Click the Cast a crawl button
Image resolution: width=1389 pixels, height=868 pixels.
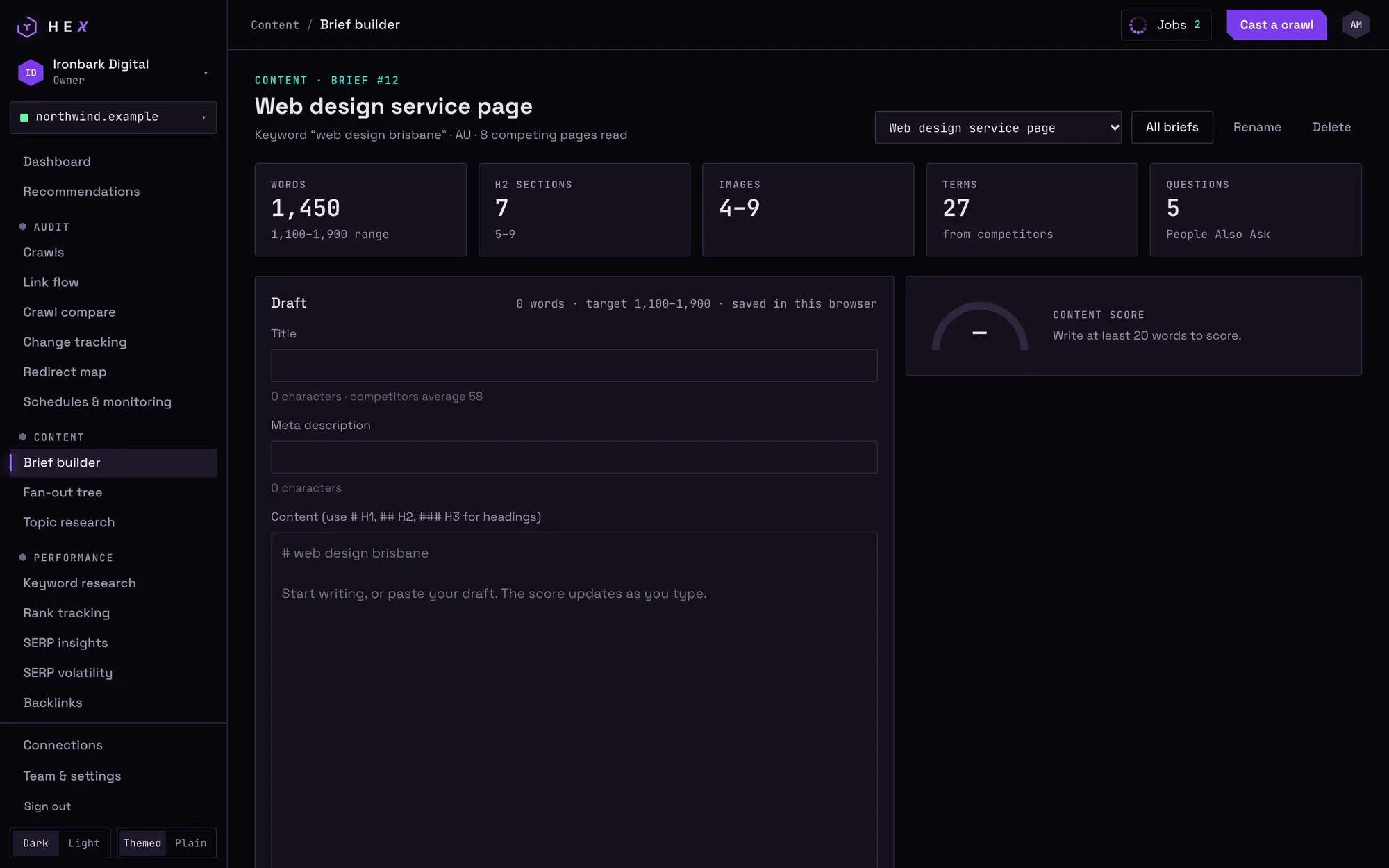pyautogui.click(x=1276, y=25)
